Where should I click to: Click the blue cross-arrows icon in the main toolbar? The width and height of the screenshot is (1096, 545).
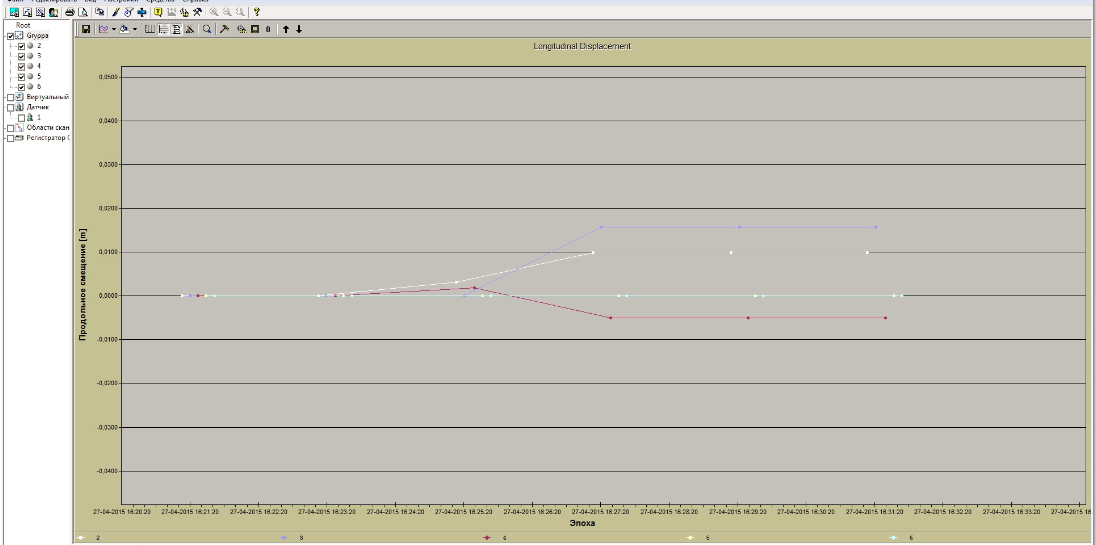coord(142,12)
